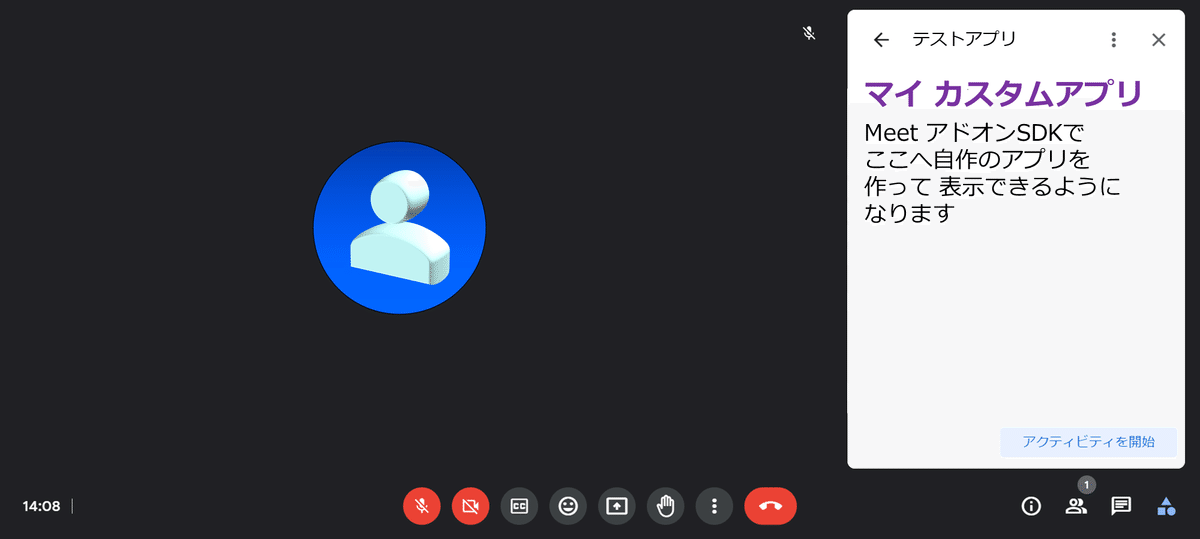Open the activities shapes icon
This screenshot has height=539, width=1200.
[1166, 506]
